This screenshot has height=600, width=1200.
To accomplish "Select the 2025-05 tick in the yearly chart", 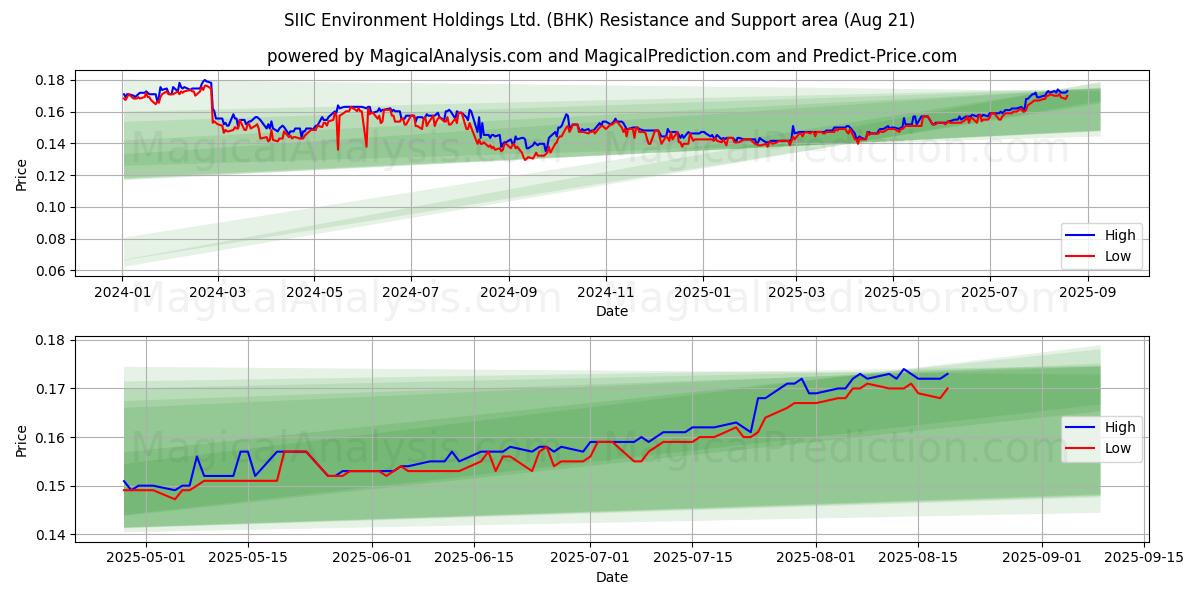I will 893,293.
